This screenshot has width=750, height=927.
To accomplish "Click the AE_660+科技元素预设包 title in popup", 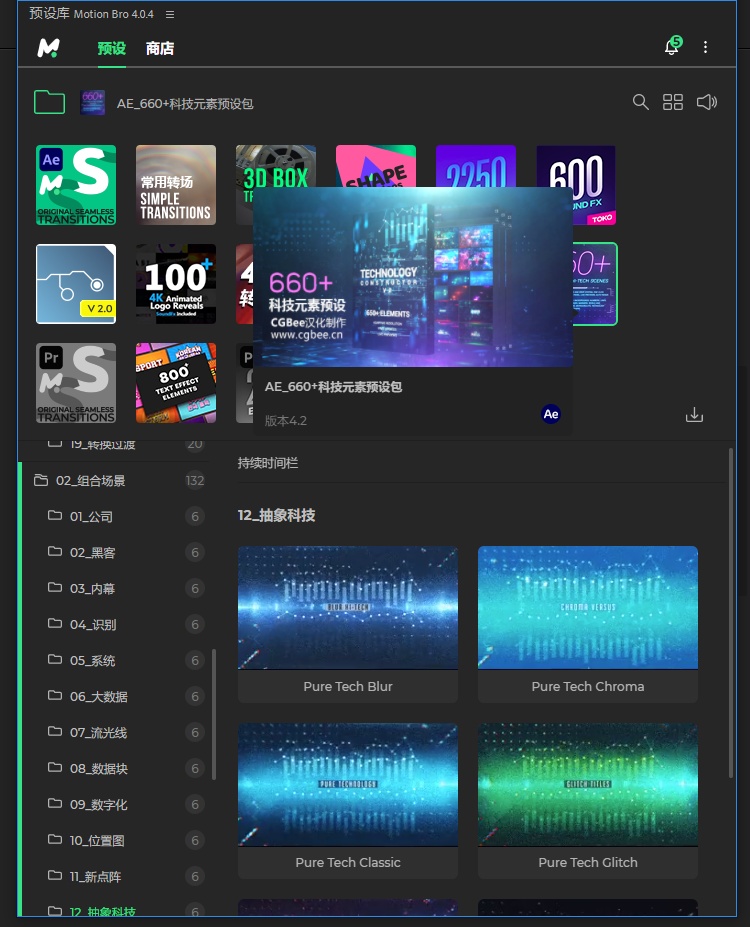I will pos(333,387).
